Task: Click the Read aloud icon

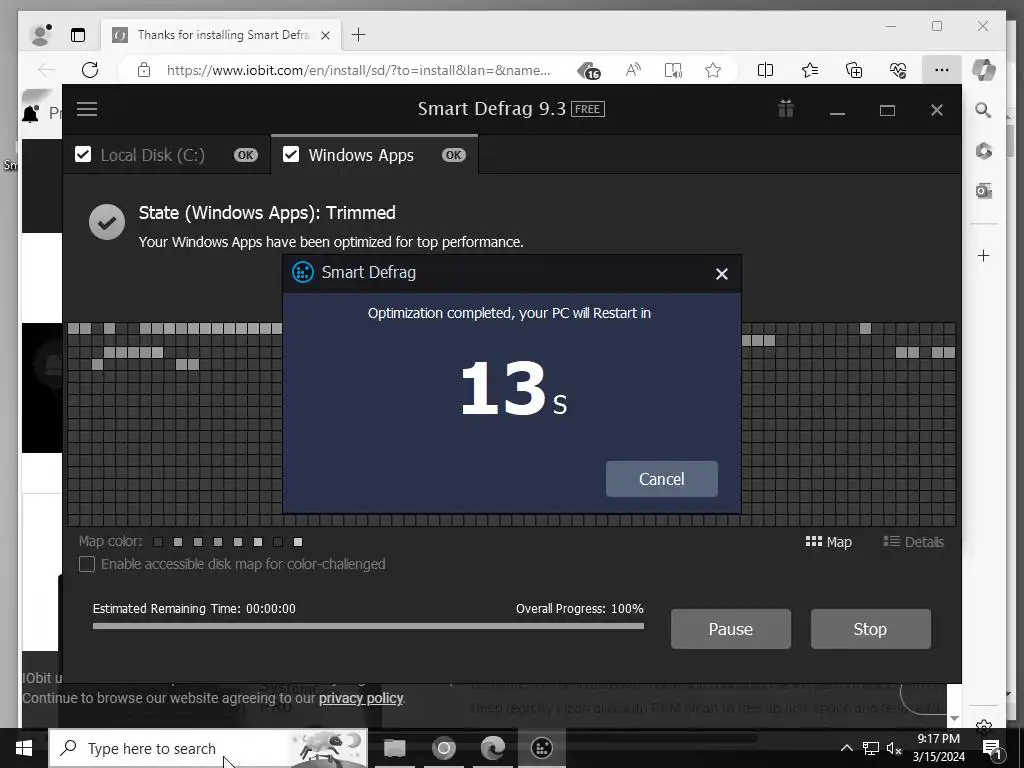Action: (633, 70)
